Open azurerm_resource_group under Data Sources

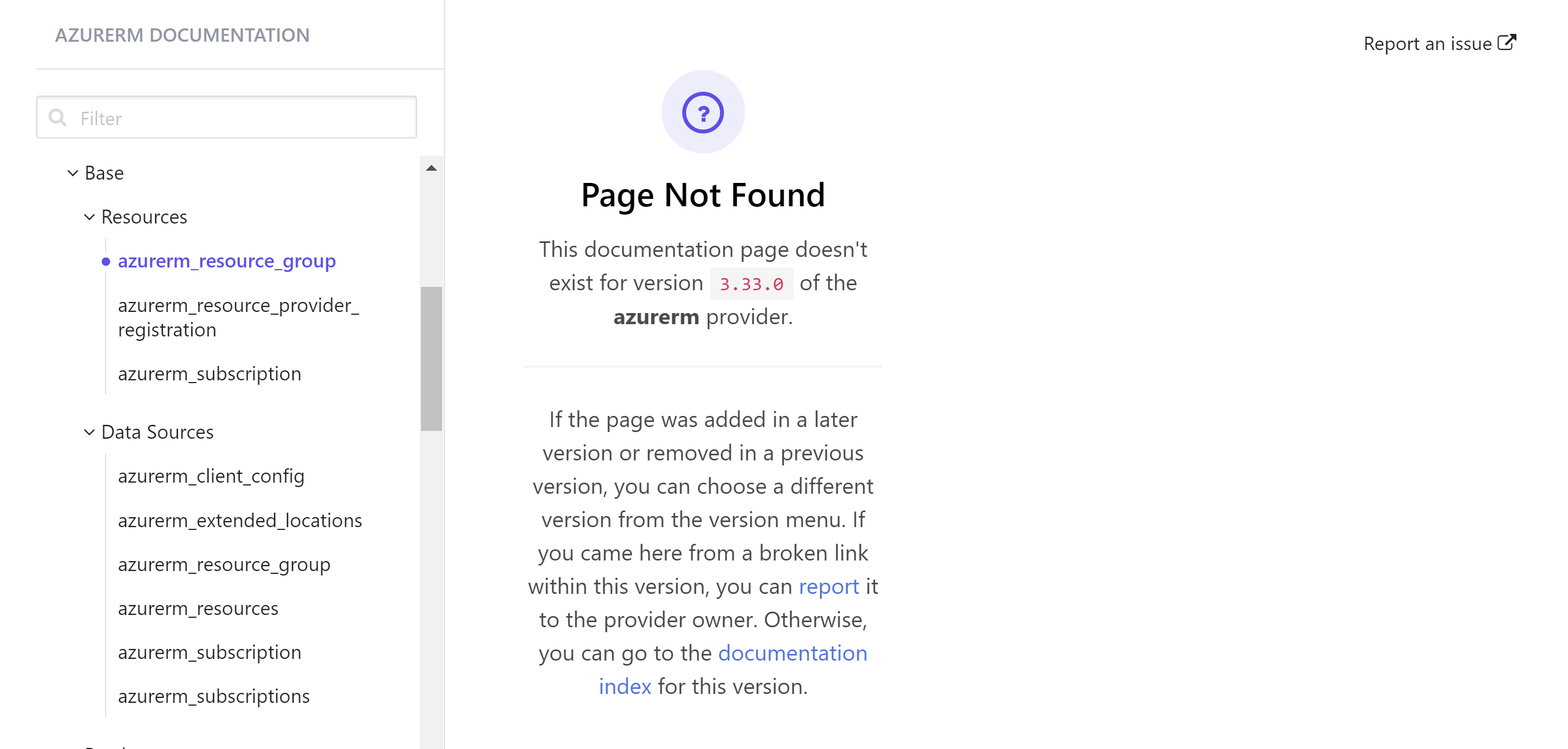[x=224, y=564]
